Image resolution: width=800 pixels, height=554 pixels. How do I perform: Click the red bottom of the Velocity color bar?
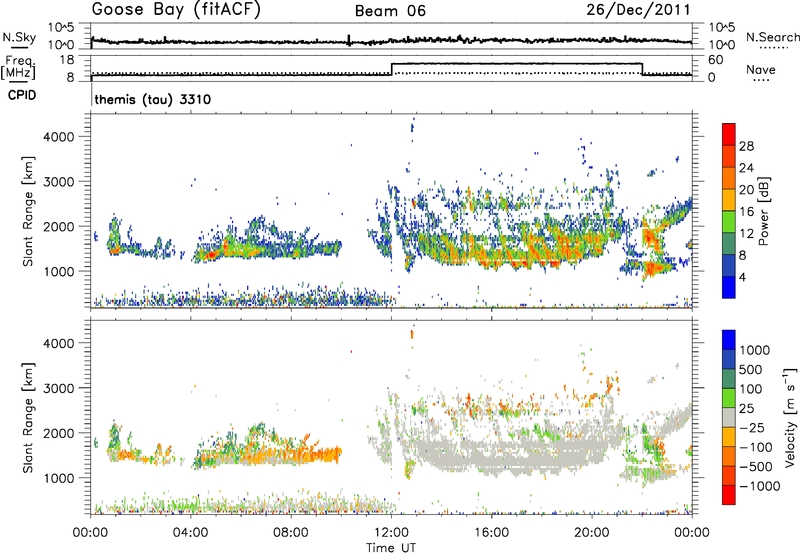(729, 495)
